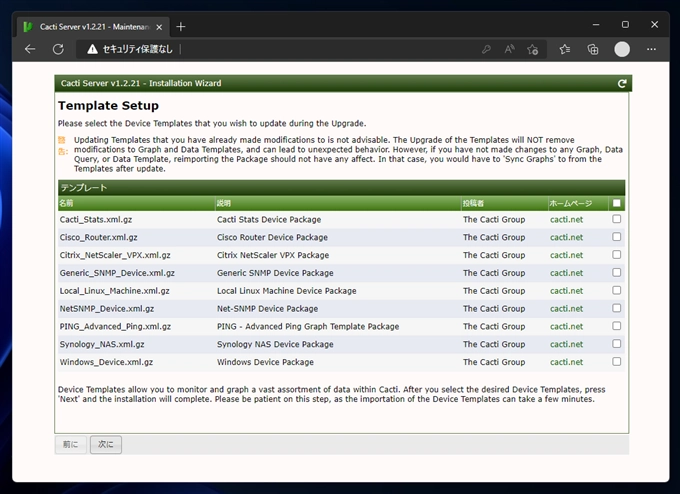Screen dimensions: 680x494
Task: Click the 前に (Previous) button
Action: [x=71, y=445]
